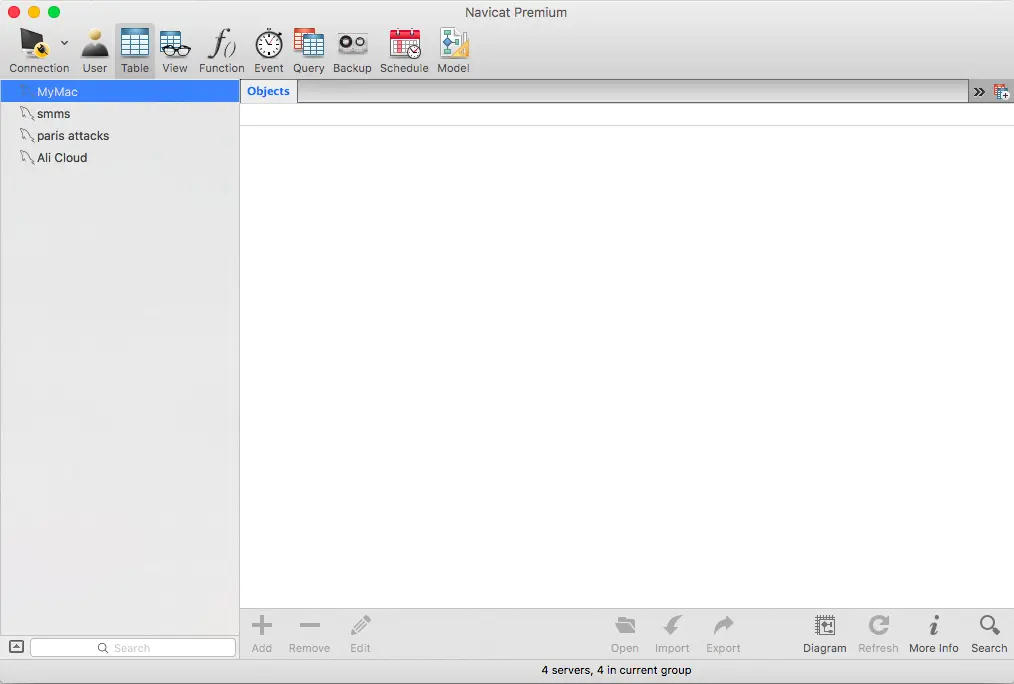
Task: Select the MyMac connection
Action: tap(120, 92)
